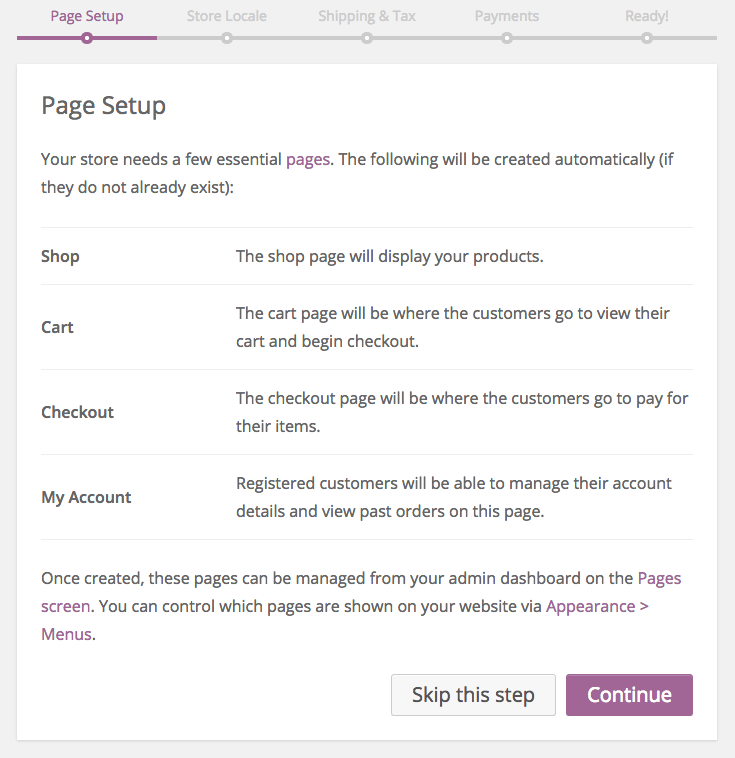Click the 'Page Setup' heading
Screen dimensions: 735x758
103,106
